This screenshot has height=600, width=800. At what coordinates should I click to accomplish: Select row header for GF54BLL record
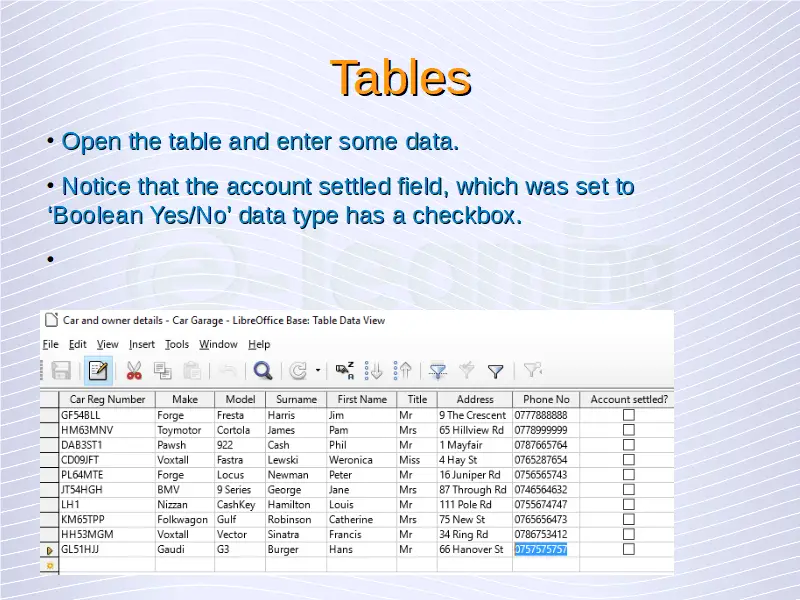(x=49, y=415)
